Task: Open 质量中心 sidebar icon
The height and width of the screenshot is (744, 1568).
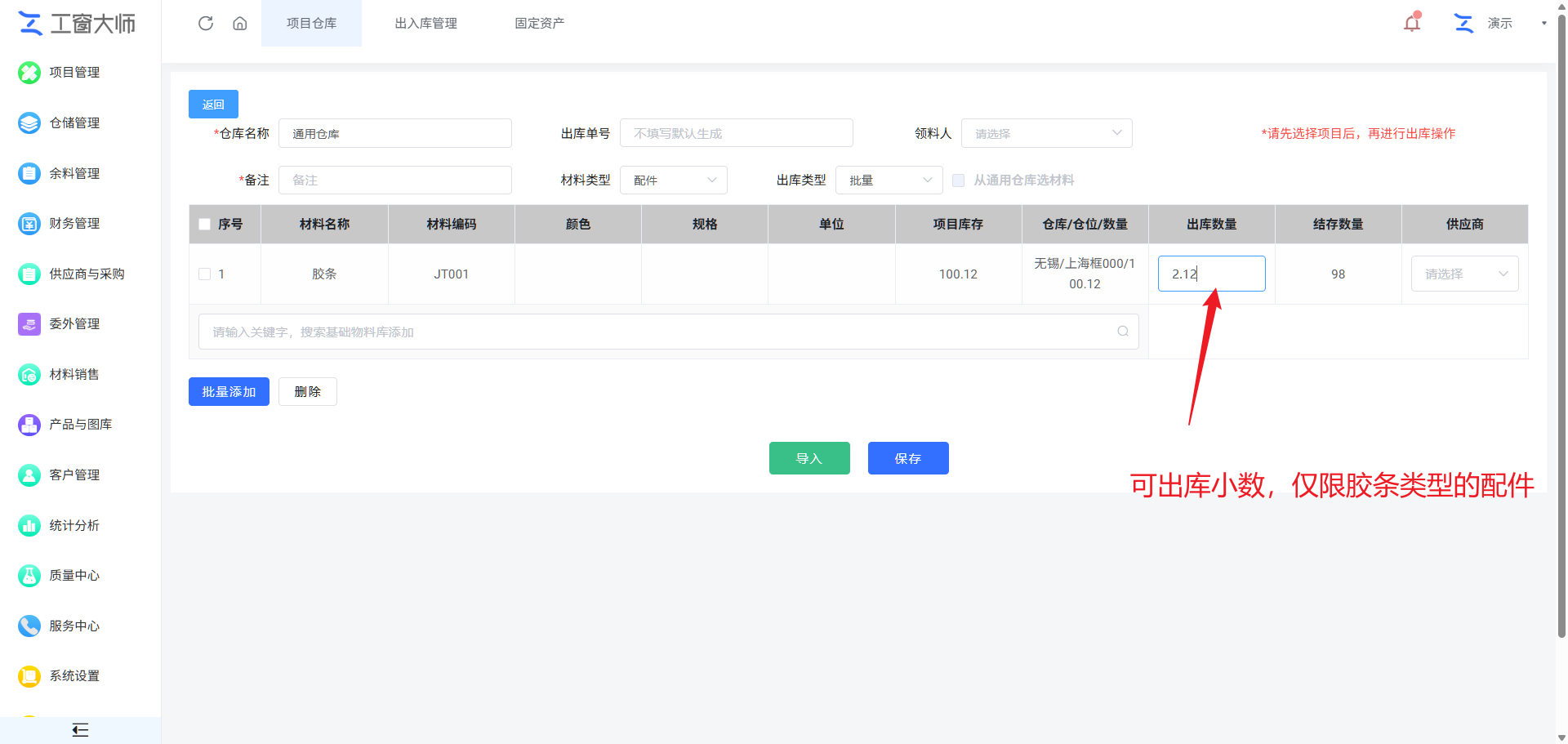Action: [29, 576]
